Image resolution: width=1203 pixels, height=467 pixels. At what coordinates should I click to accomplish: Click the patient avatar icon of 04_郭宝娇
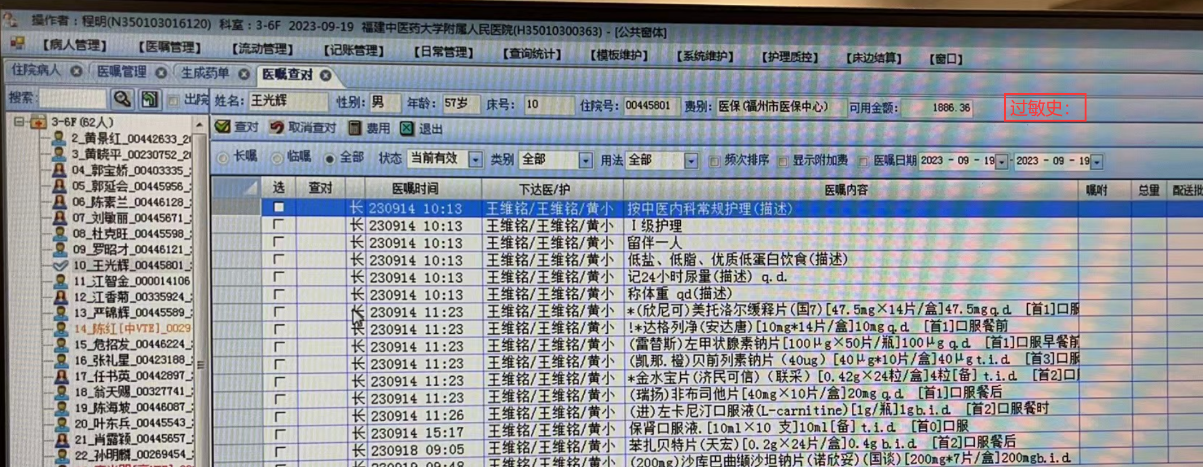point(60,170)
